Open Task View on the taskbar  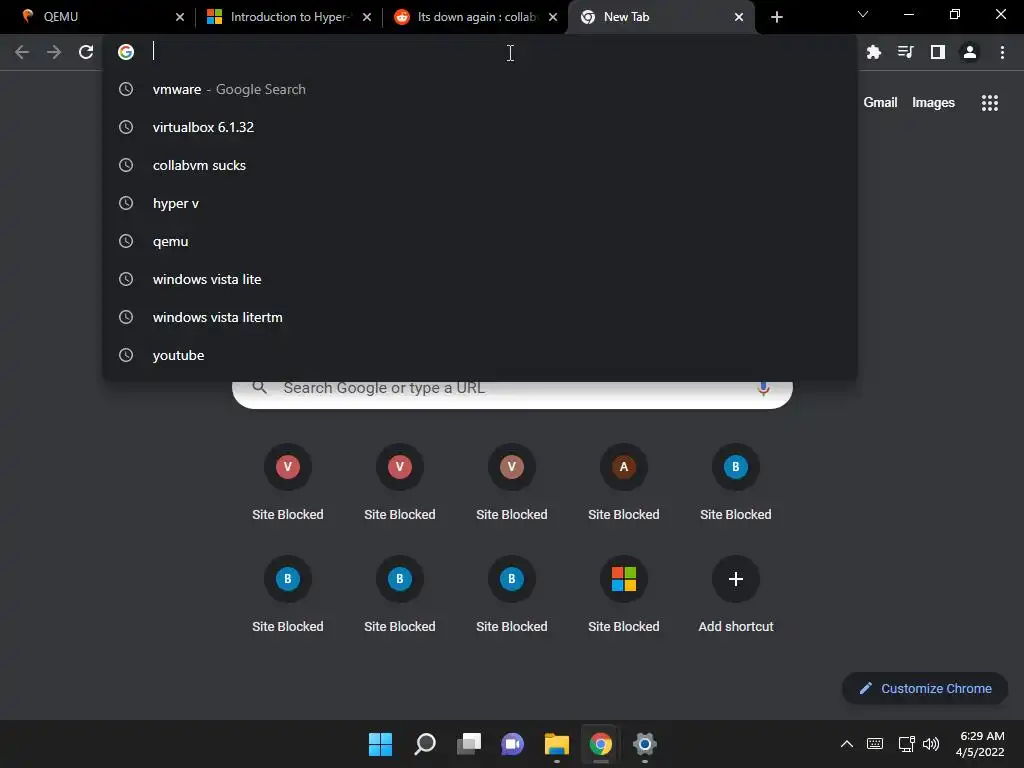tap(469, 744)
